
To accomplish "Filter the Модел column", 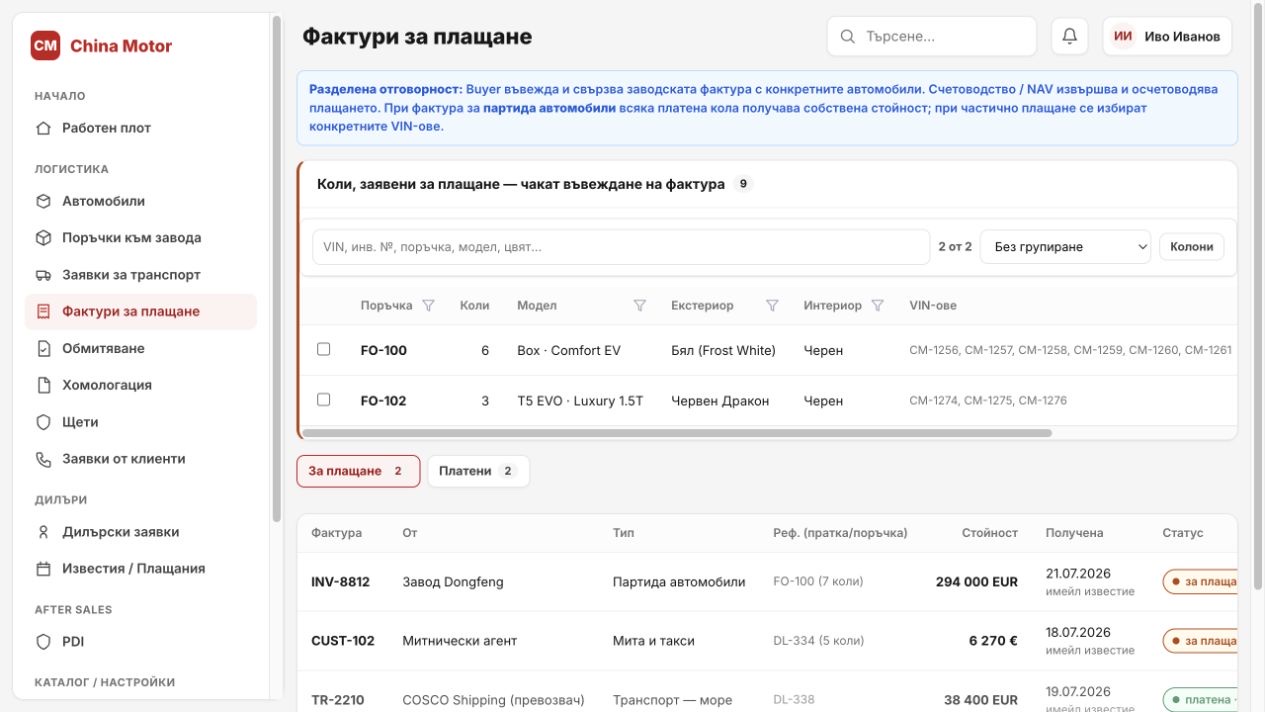I will [x=640, y=305].
